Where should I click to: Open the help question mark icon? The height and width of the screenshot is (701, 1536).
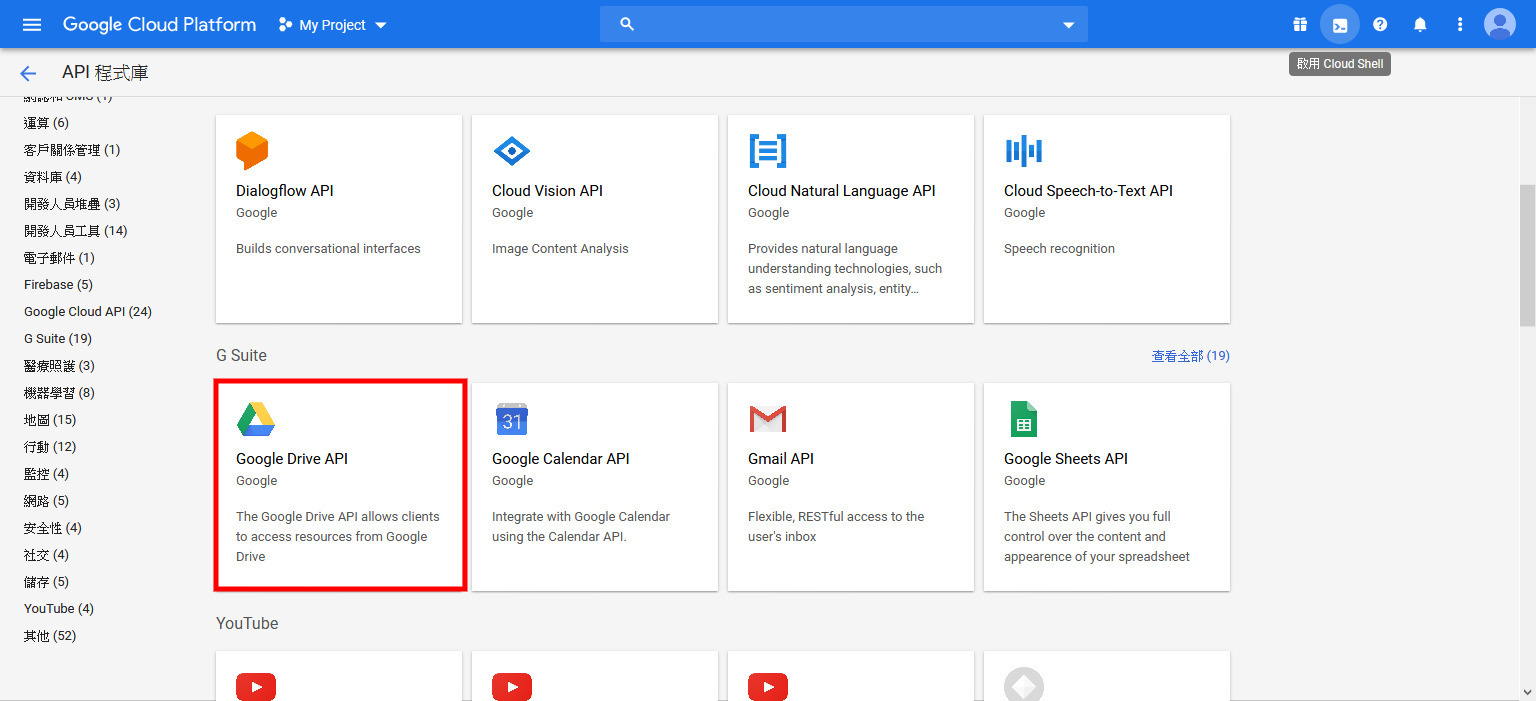click(1380, 24)
